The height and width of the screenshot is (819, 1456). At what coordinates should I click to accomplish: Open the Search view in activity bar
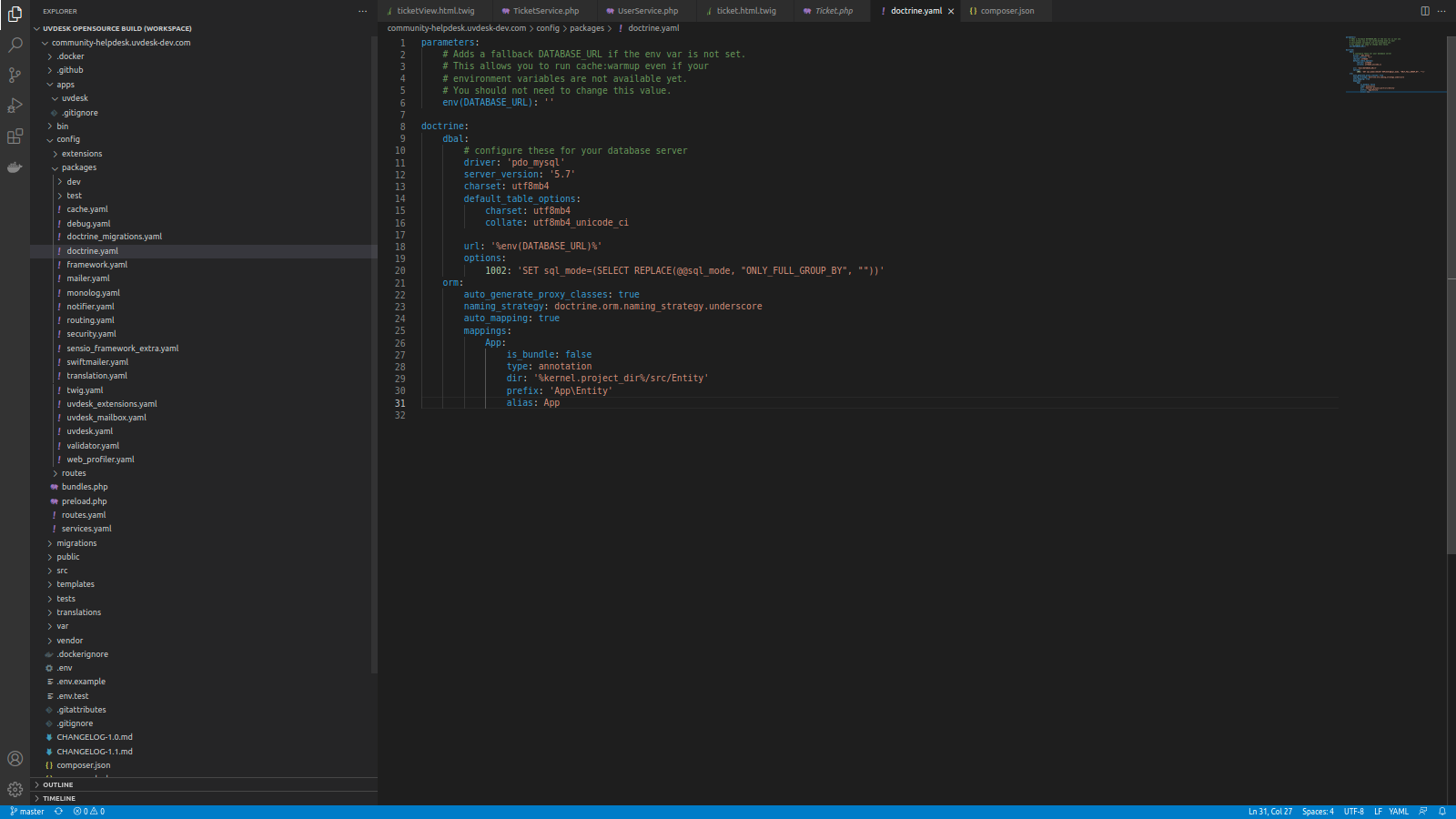click(15, 45)
